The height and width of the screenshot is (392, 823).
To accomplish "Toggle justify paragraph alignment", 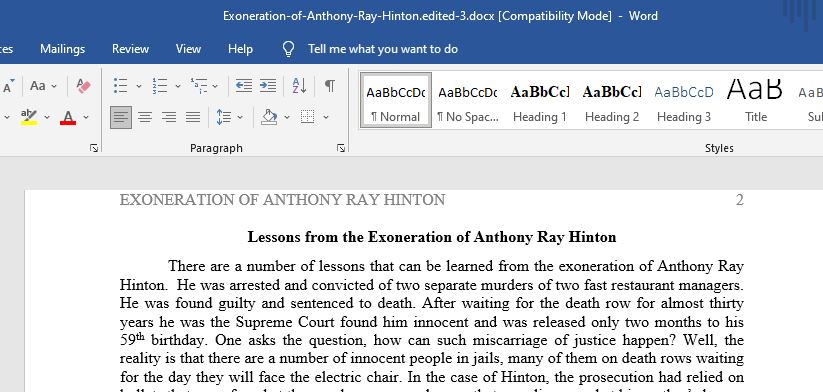I will coord(193,117).
